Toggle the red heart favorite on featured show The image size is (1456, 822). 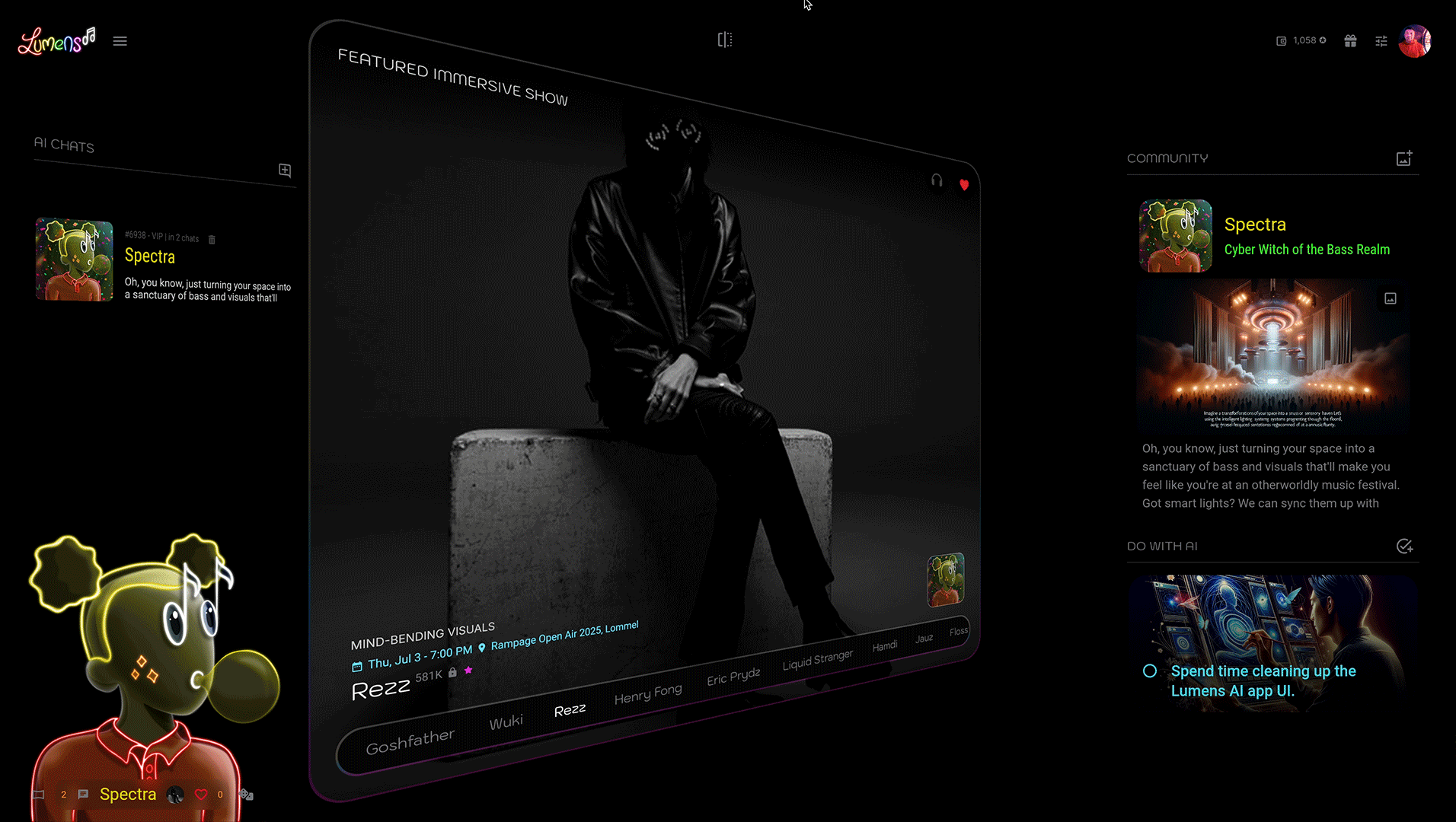click(964, 185)
